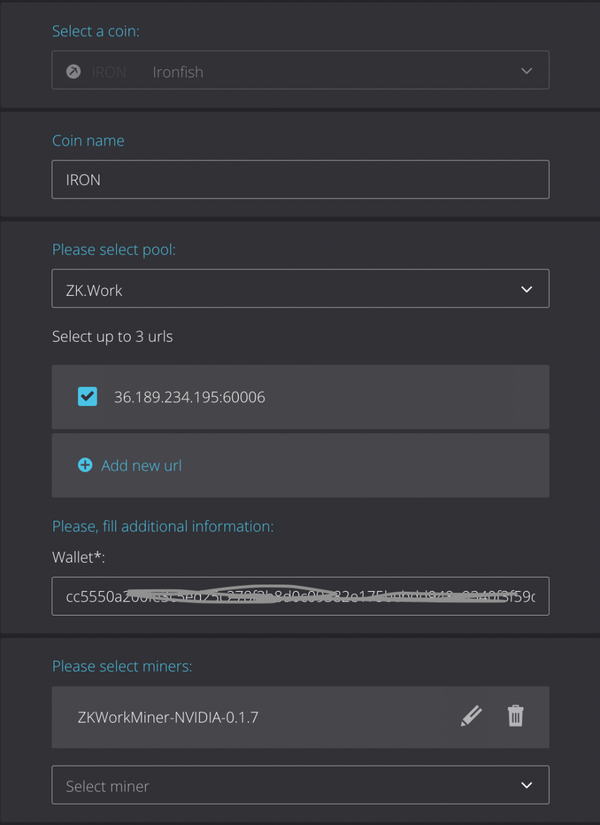Open the ZK.Work pool dropdown arrow
This screenshot has width=600, height=825.
[x=527, y=290]
